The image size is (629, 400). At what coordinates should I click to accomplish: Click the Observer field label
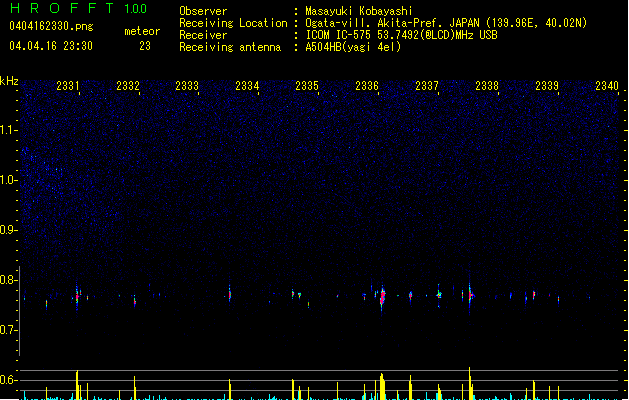[x=203, y=11]
